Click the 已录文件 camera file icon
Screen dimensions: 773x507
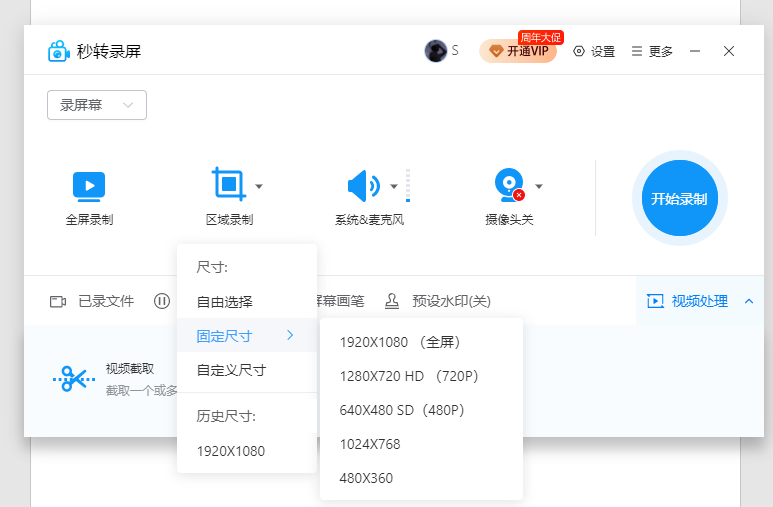[58, 301]
